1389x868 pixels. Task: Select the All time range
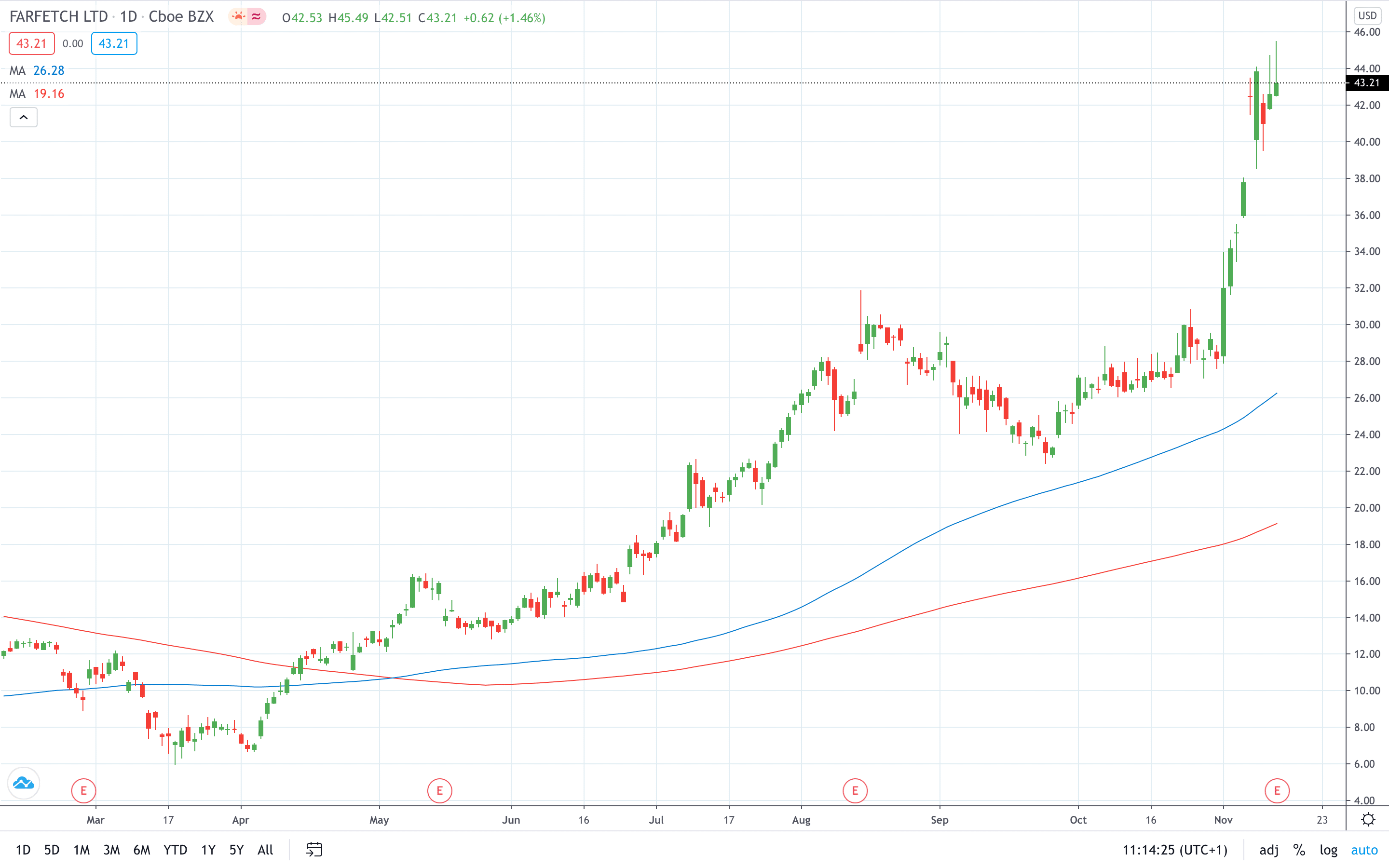click(x=265, y=850)
